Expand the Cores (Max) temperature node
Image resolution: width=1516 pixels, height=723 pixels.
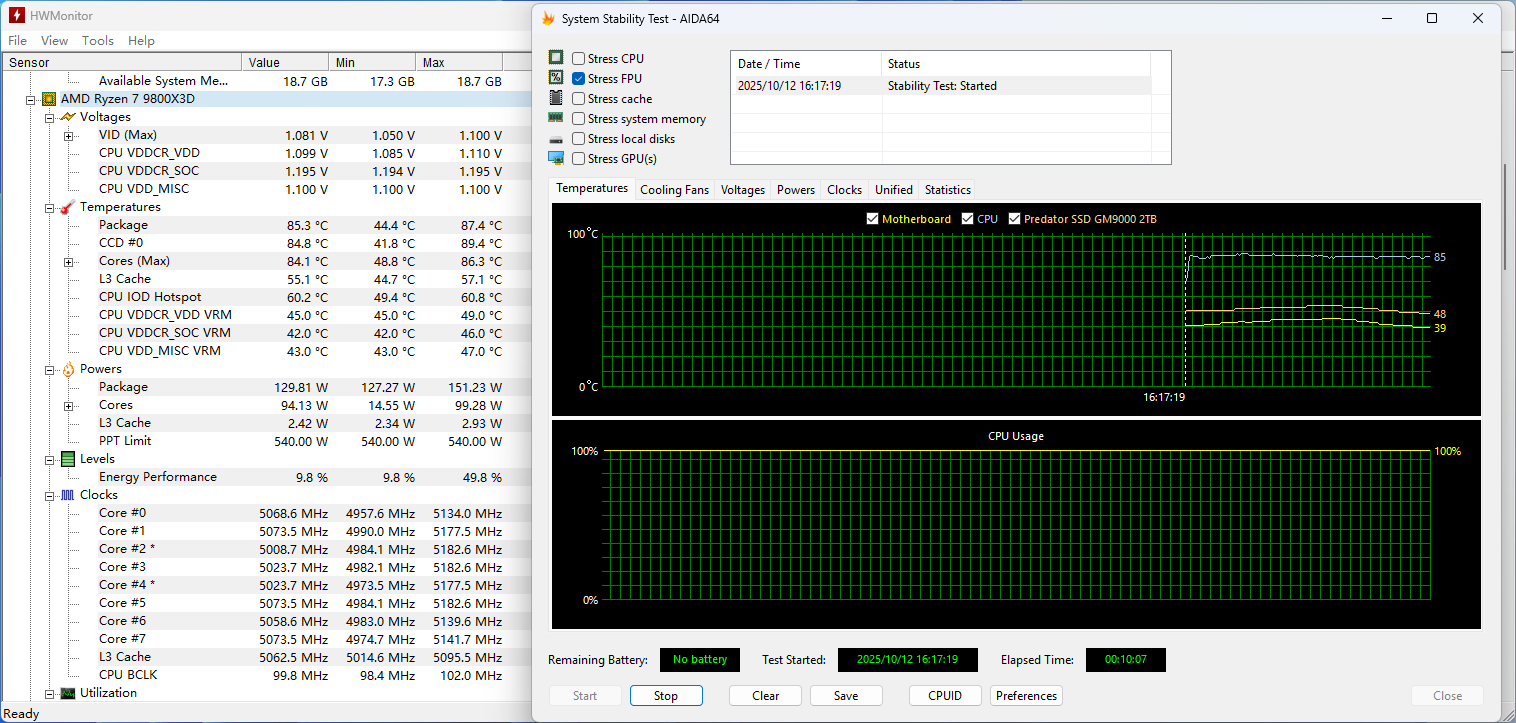[x=68, y=261]
